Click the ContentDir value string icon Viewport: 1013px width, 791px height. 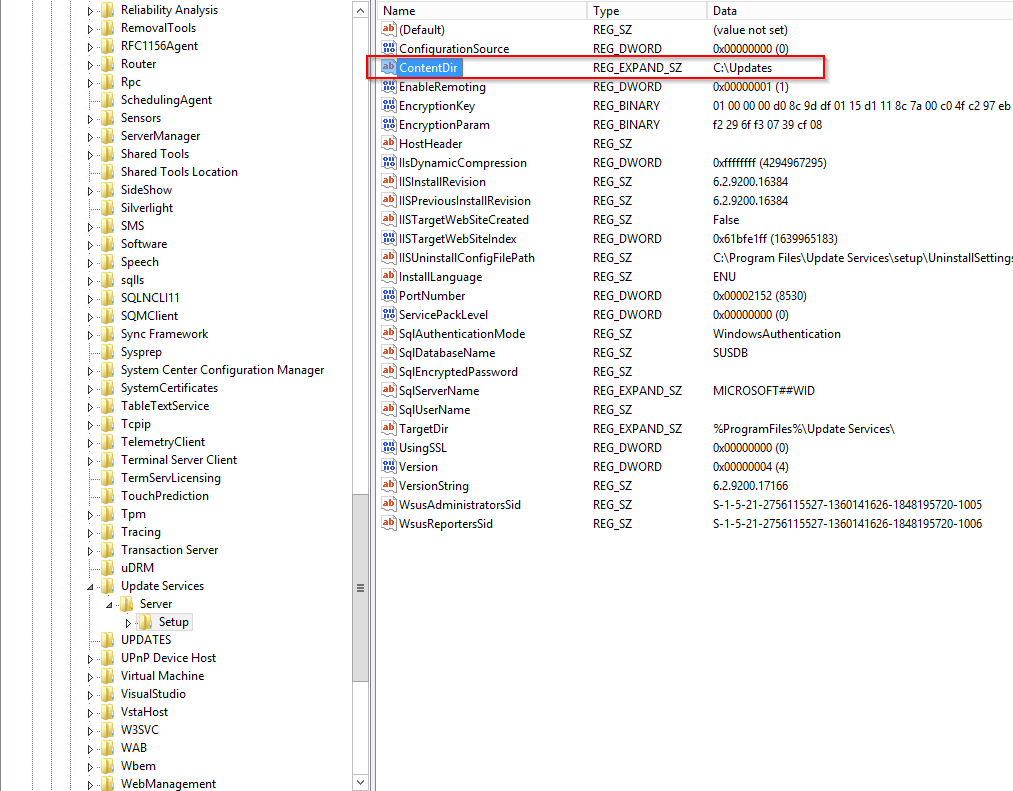tap(388, 67)
